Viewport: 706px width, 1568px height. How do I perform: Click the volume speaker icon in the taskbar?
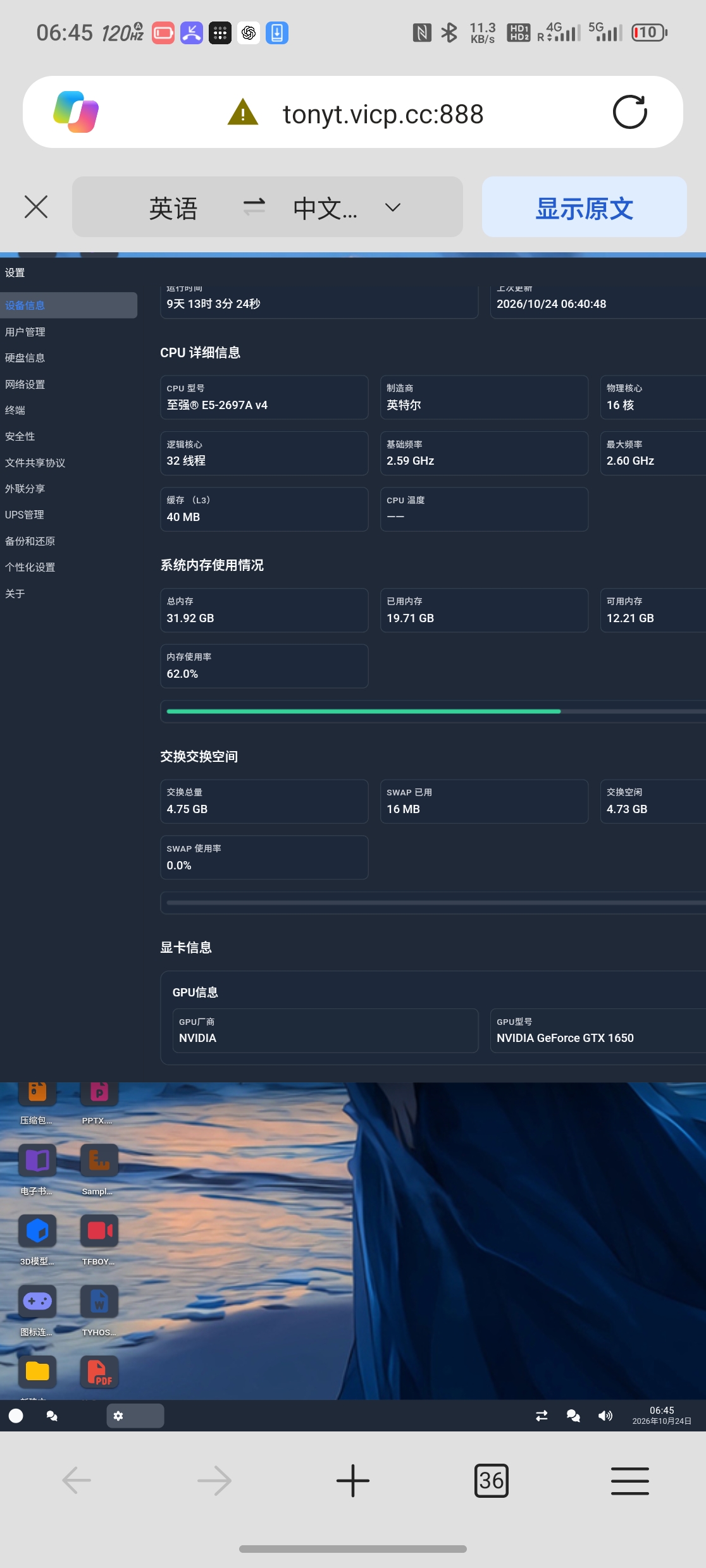605,1416
